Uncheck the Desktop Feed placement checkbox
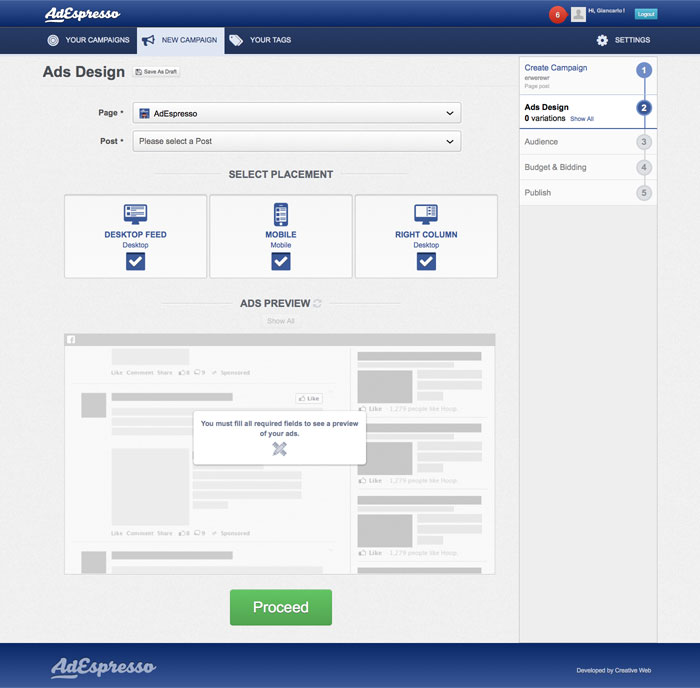The width and height of the screenshot is (700, 688). 135,262
